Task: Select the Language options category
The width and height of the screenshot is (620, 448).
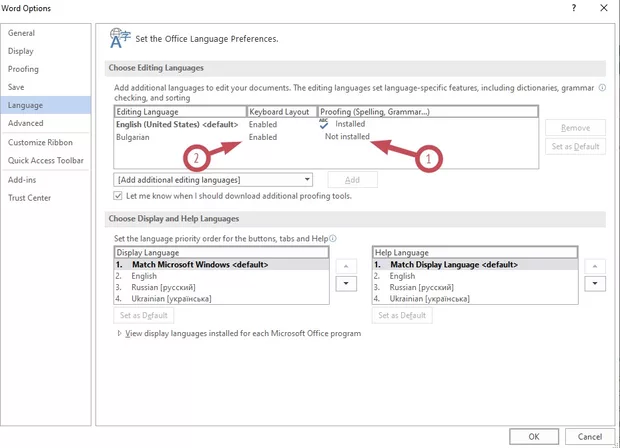Action: pyautogui.click(x=46, y=105)
